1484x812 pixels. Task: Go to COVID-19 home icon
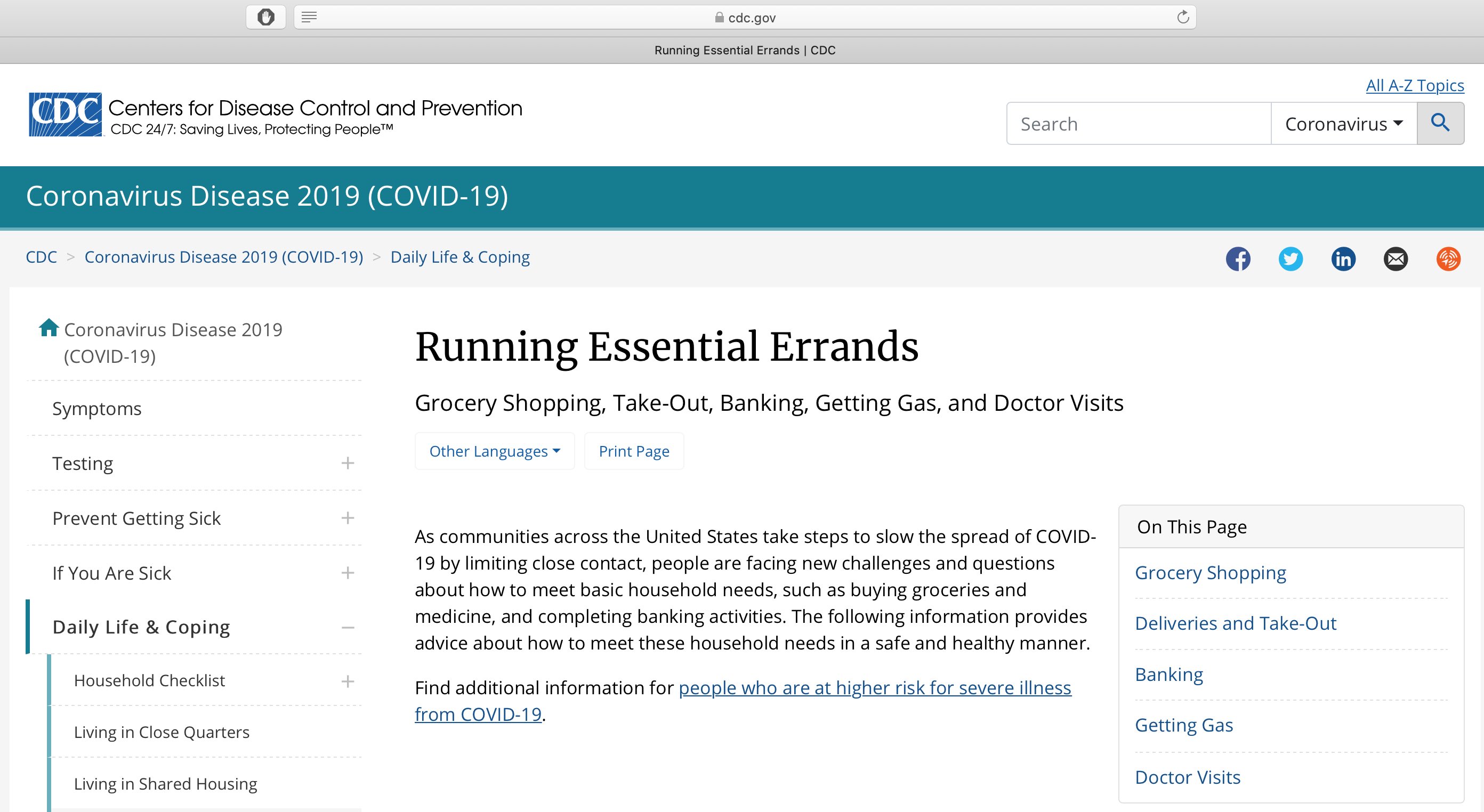(49, 328)
